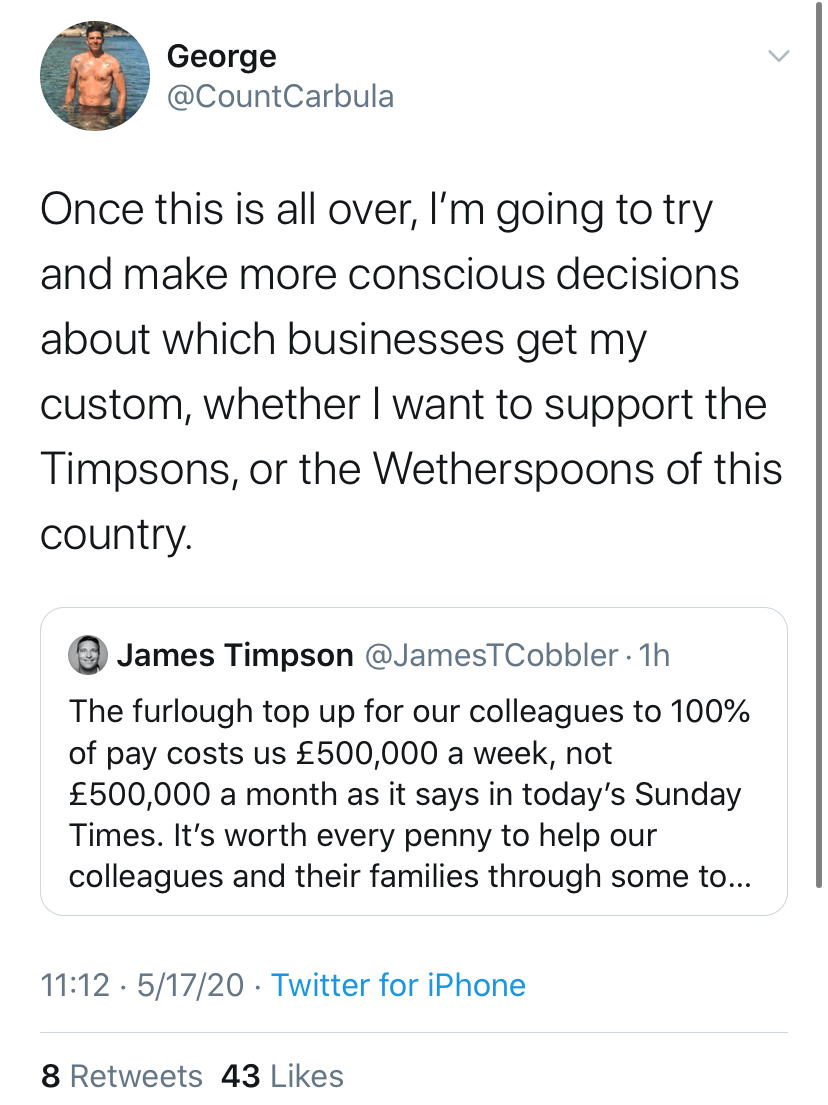View the 8 Retweets list
The height and width of the screenshot is (1105, 828).
(x=121, y=1076)
